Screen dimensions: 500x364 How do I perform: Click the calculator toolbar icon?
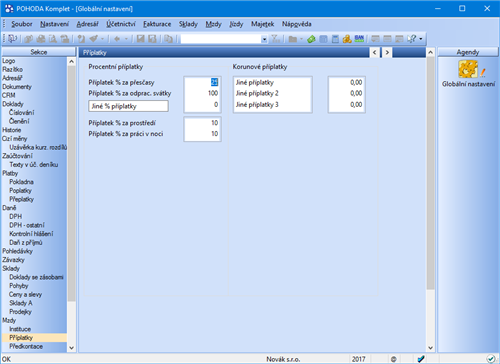(335, 39)
